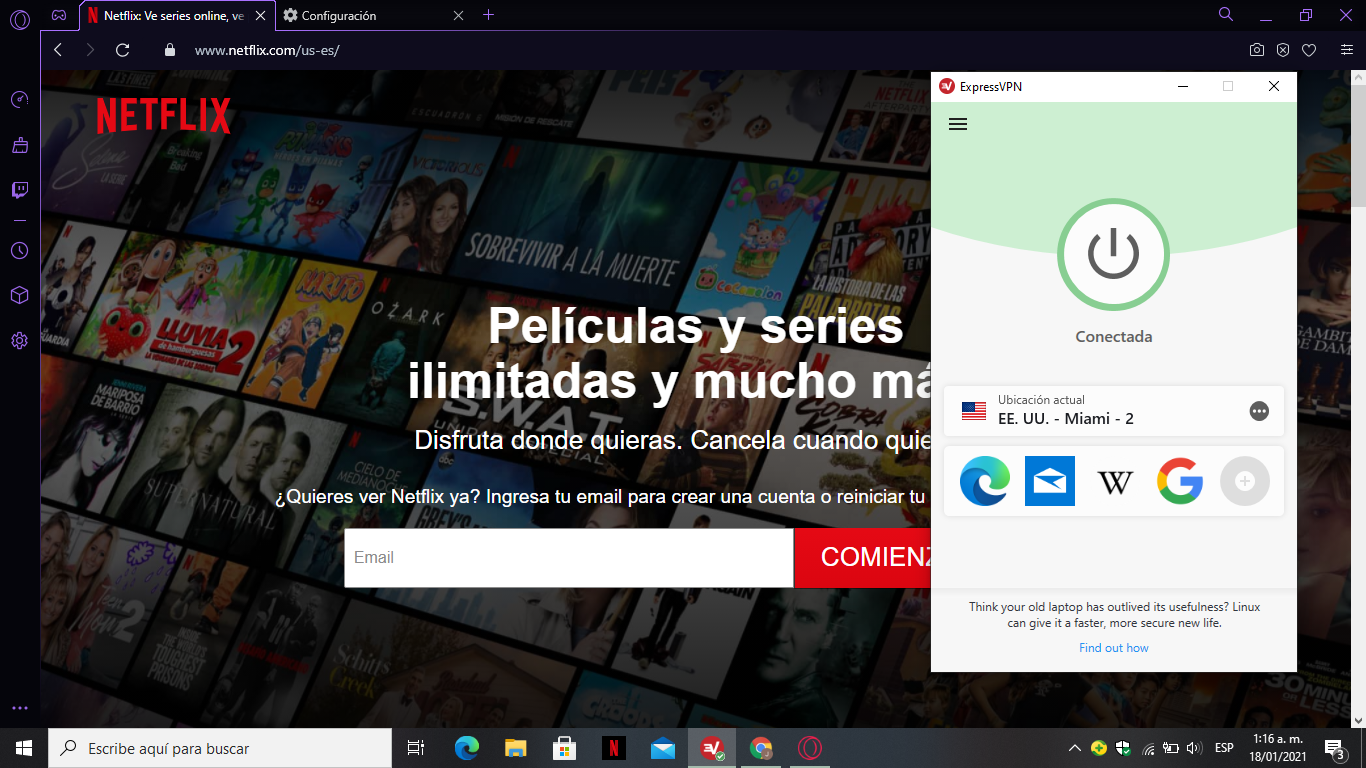Open the Windows notification center
This screenshot has width=1366, height=768.
pyautogui.click(x=1334, y=748)
